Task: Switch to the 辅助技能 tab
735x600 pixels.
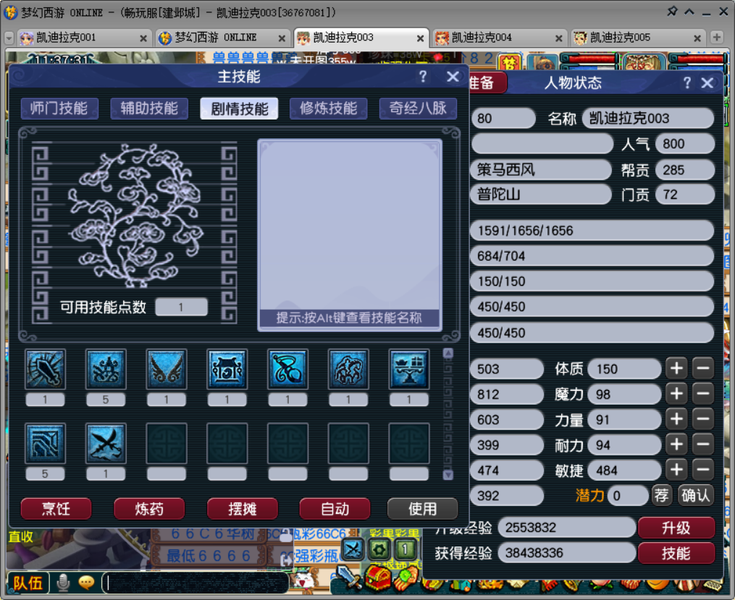Action: point(149,108)
